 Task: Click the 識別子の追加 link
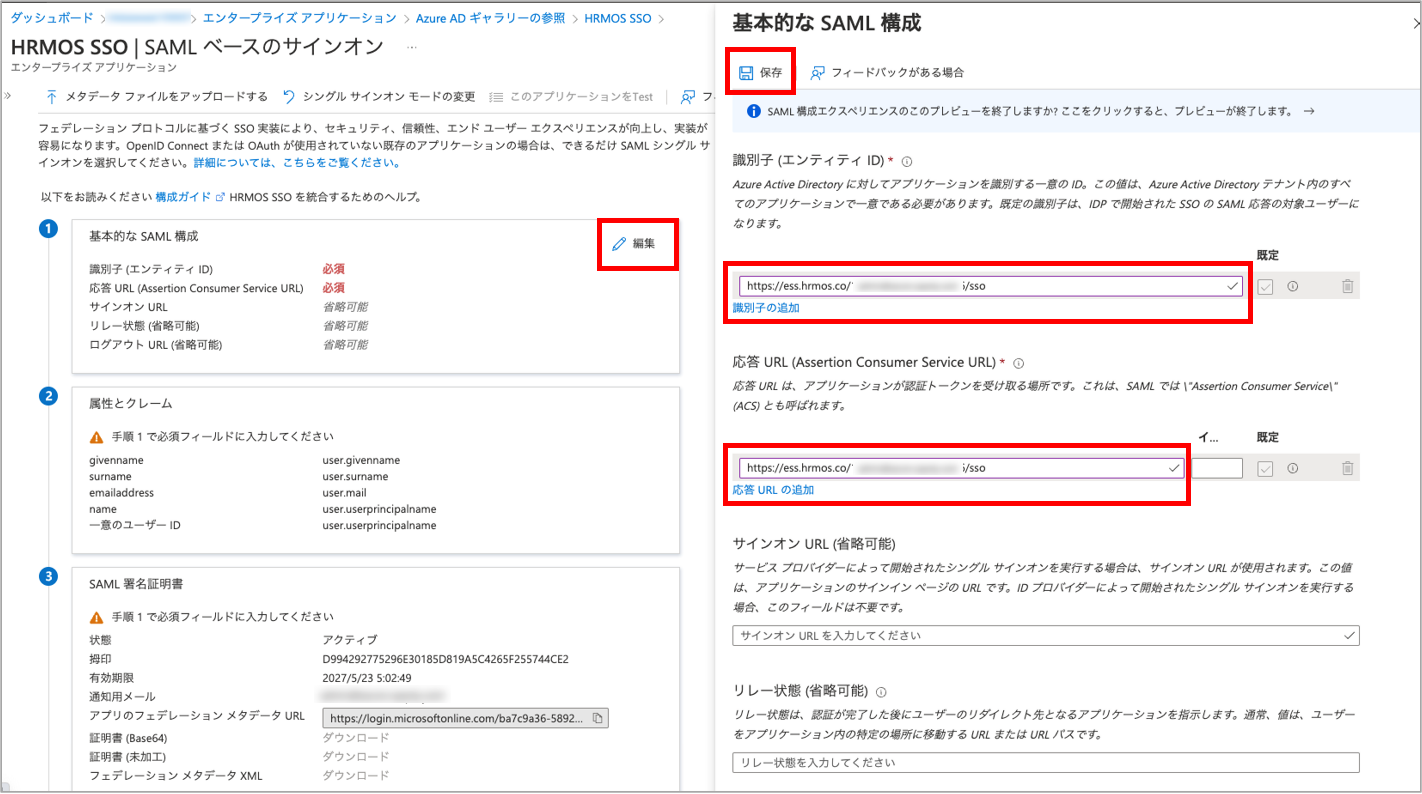[x=766, y=308]
